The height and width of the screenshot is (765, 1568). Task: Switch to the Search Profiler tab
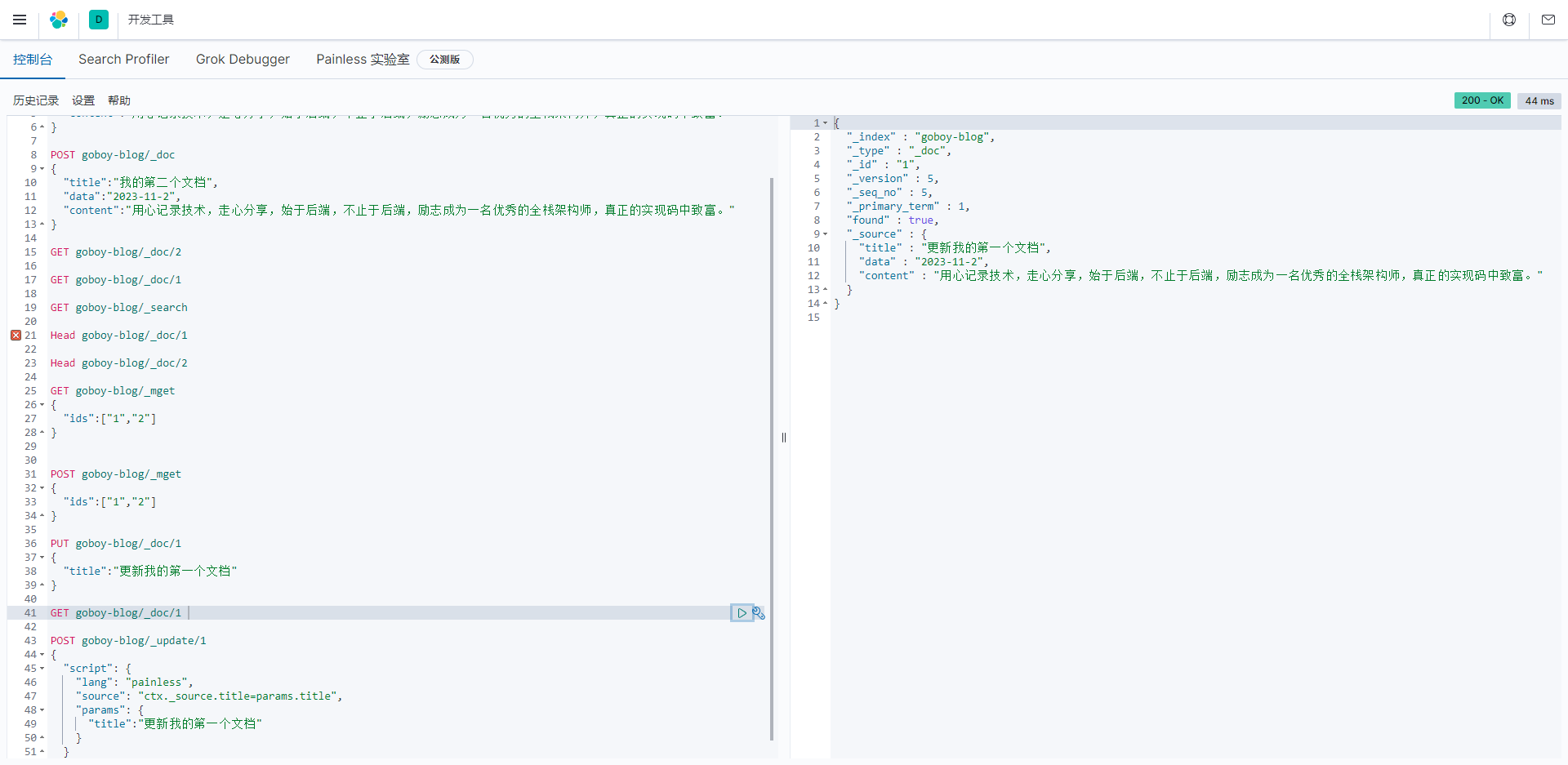[x=124, y=60]
